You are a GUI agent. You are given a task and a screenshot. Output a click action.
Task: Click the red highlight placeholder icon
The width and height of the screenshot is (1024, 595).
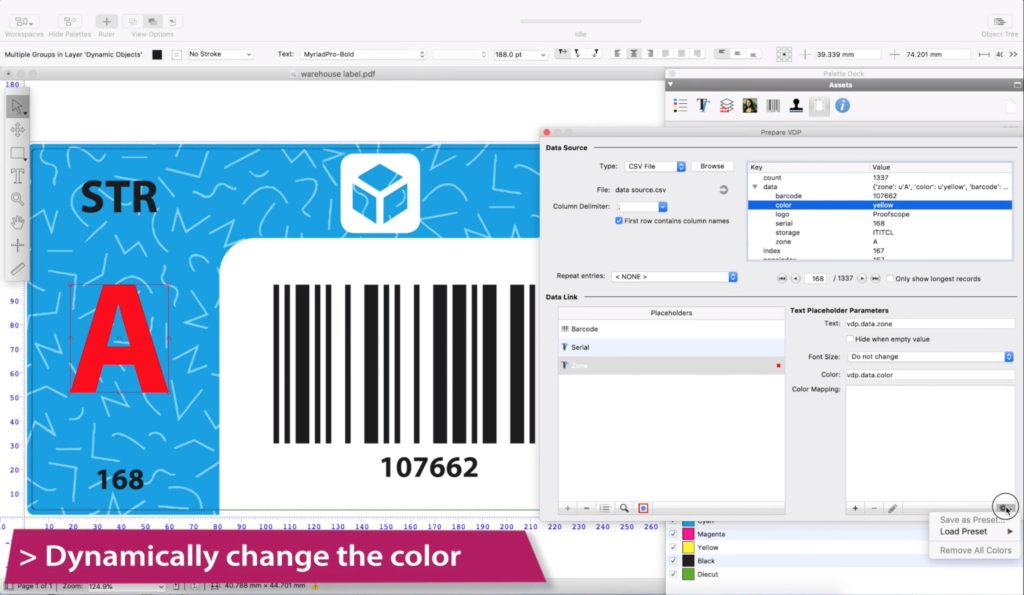[x=643, y=508]
